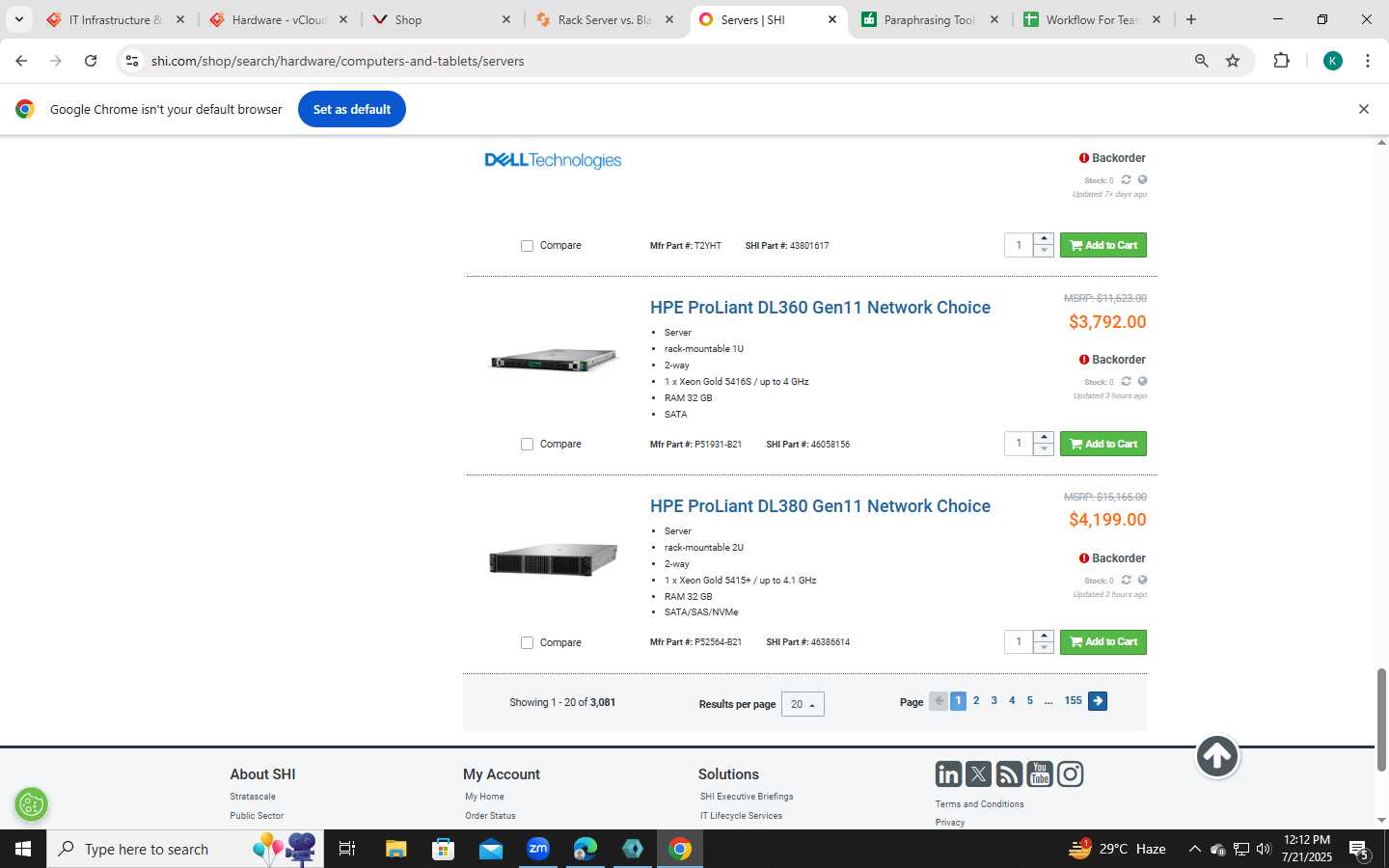Increase quantity for DL360 Gen11

[1044, 437]
